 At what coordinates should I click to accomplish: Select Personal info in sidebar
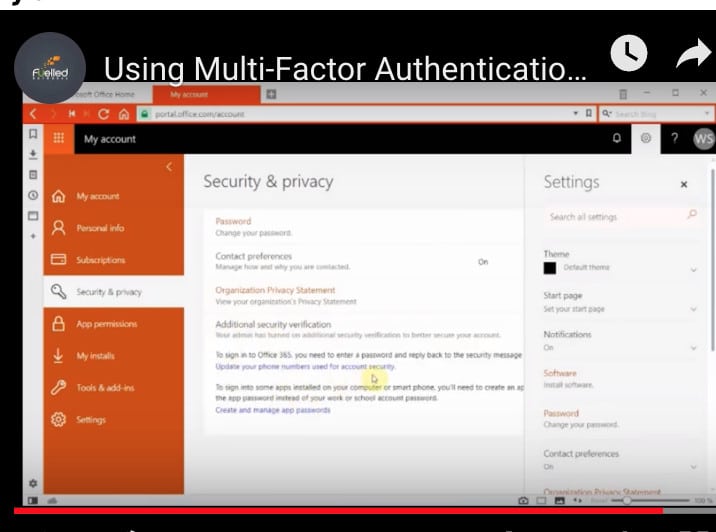(x=114, y=228)
